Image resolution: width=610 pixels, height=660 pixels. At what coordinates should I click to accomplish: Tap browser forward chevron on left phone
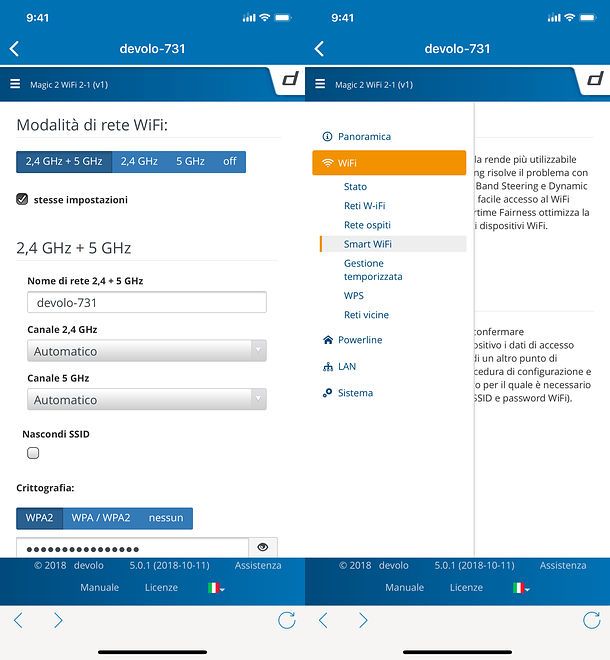(x=58, y=620)
